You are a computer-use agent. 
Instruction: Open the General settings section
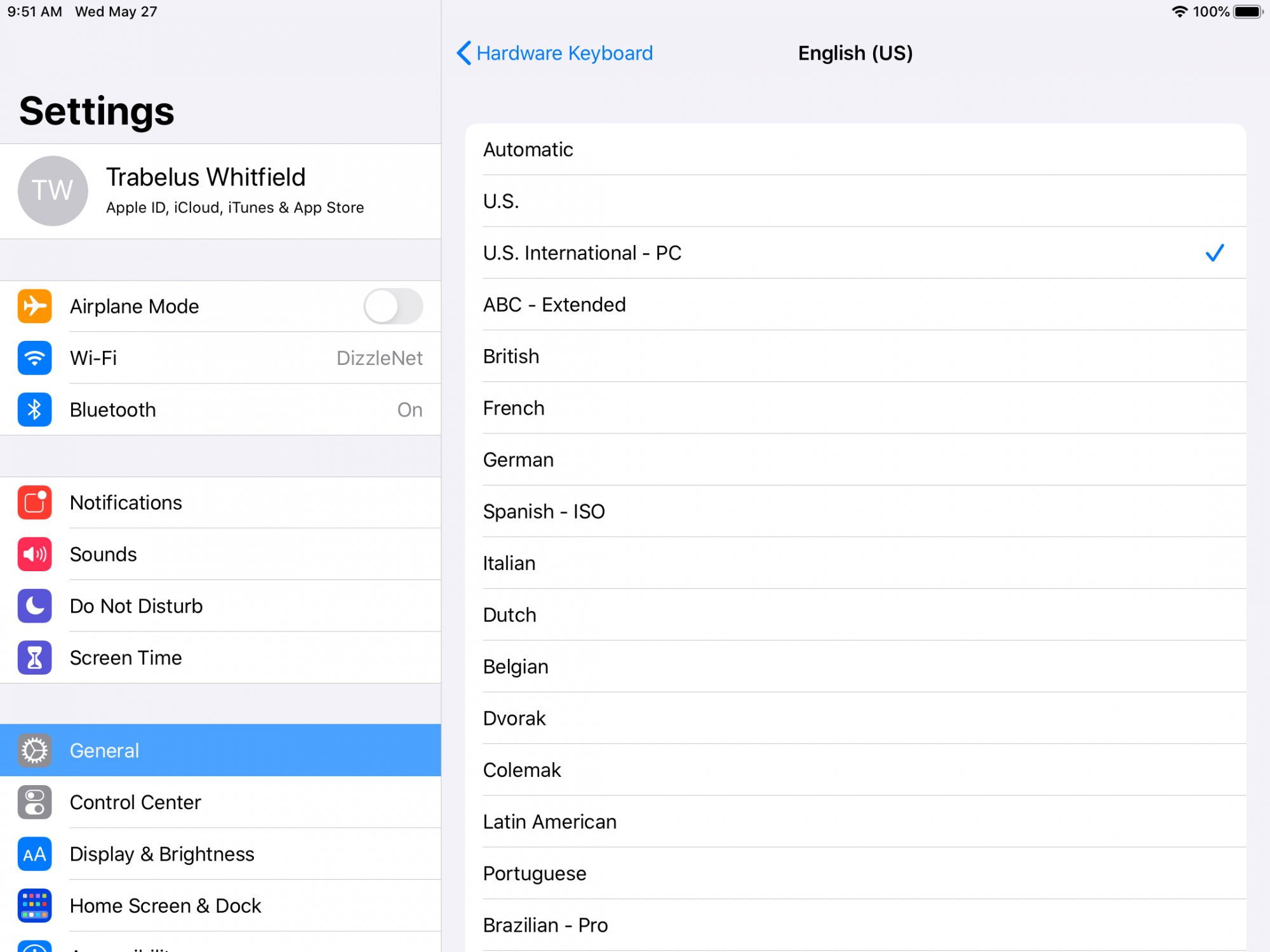point(220,750)
